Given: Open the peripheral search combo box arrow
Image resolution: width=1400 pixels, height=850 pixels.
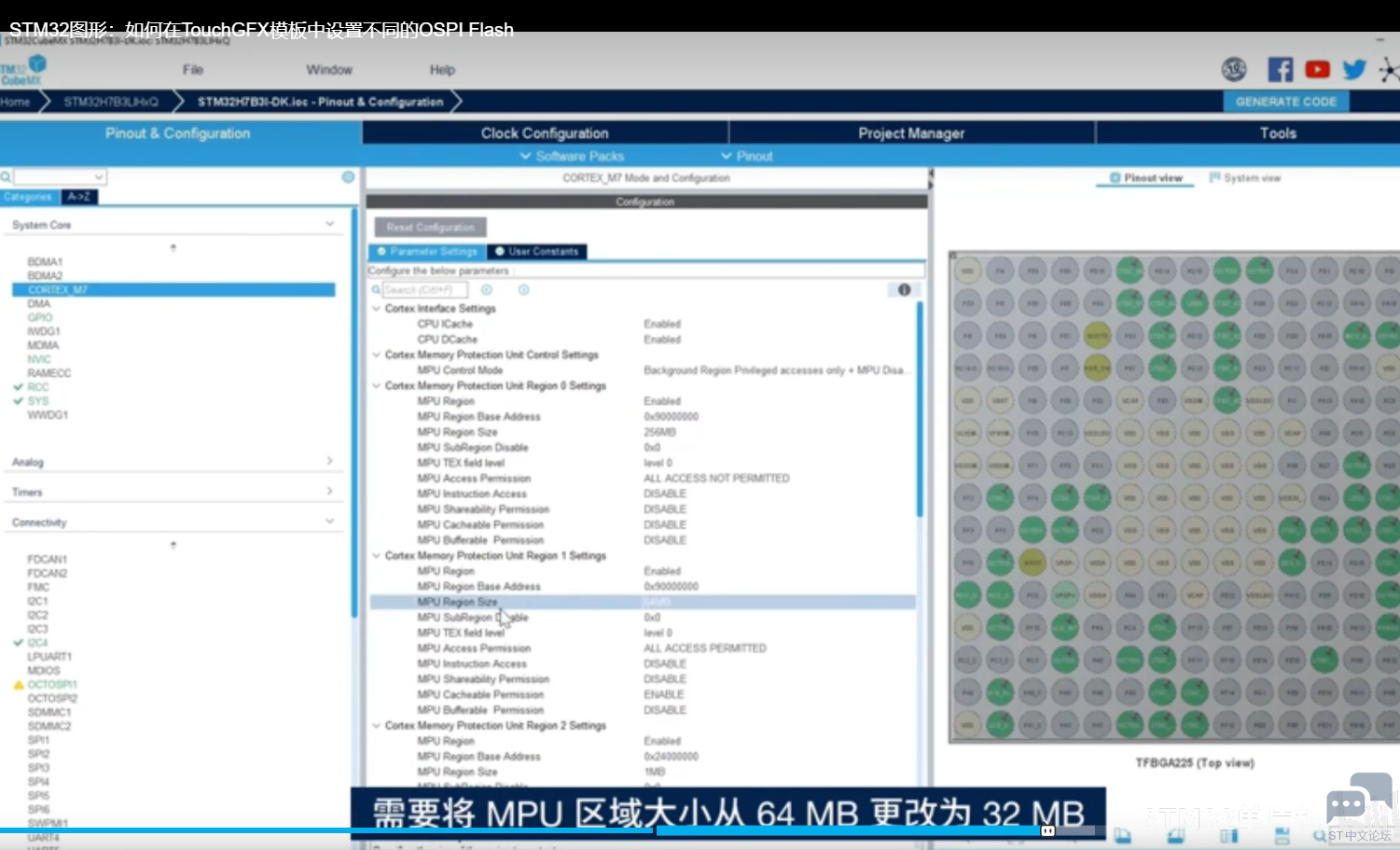Looking at the screenshot, I should 99,176.
